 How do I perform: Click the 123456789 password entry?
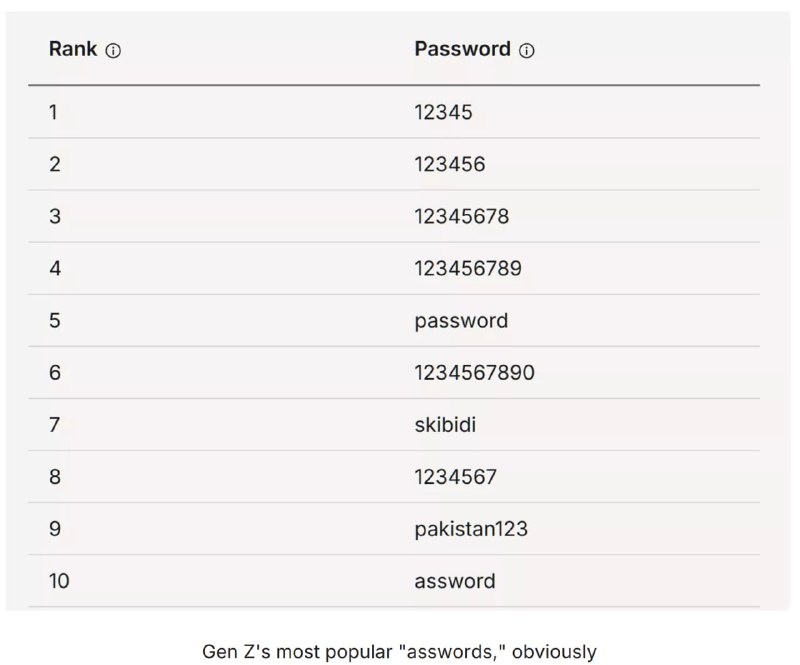[468, 269]
